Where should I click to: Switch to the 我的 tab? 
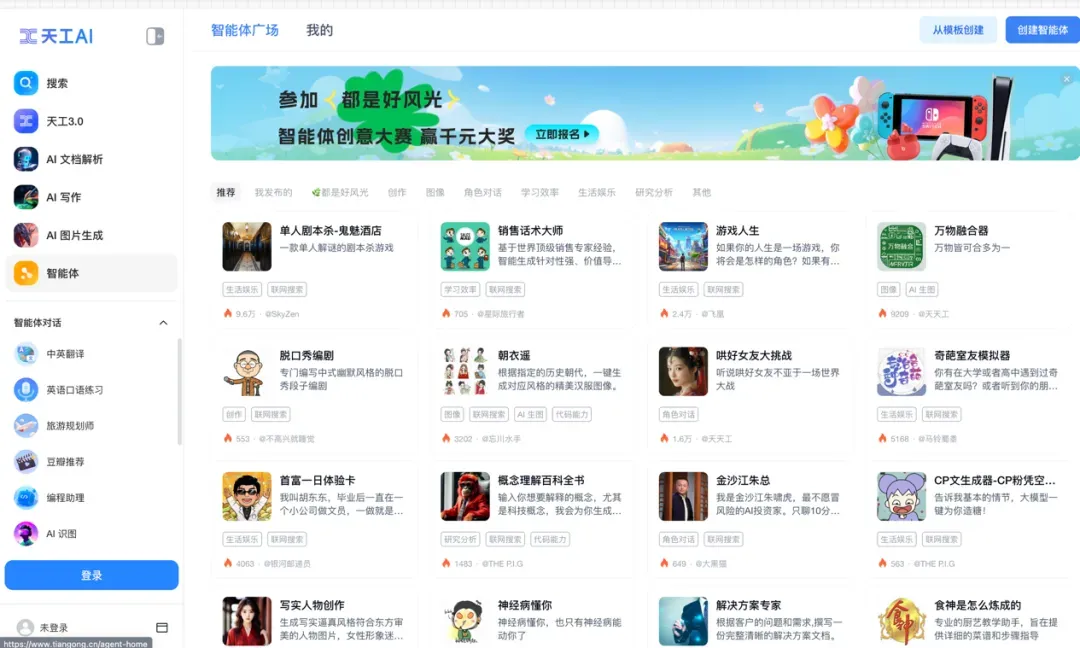click(x=320, y=30)
